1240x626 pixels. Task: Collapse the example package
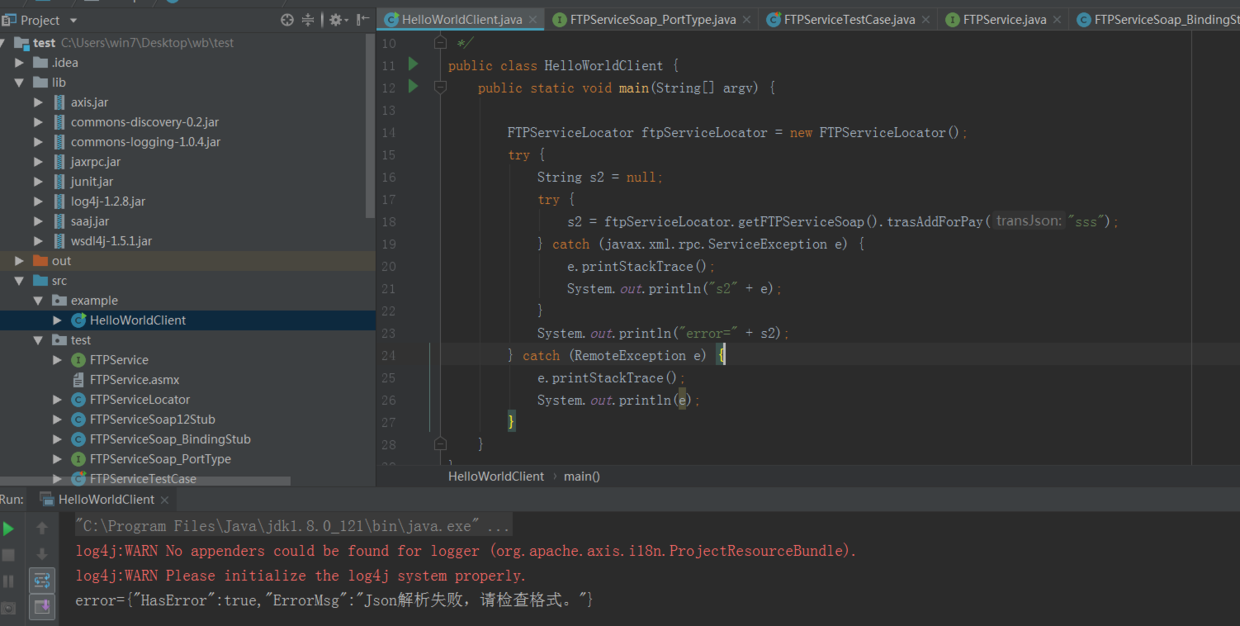click(38, 300)
